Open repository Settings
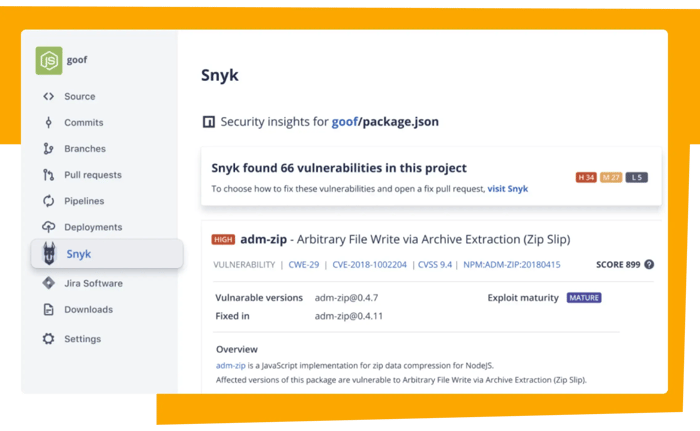700x431 pixels. tap(83, 339)
